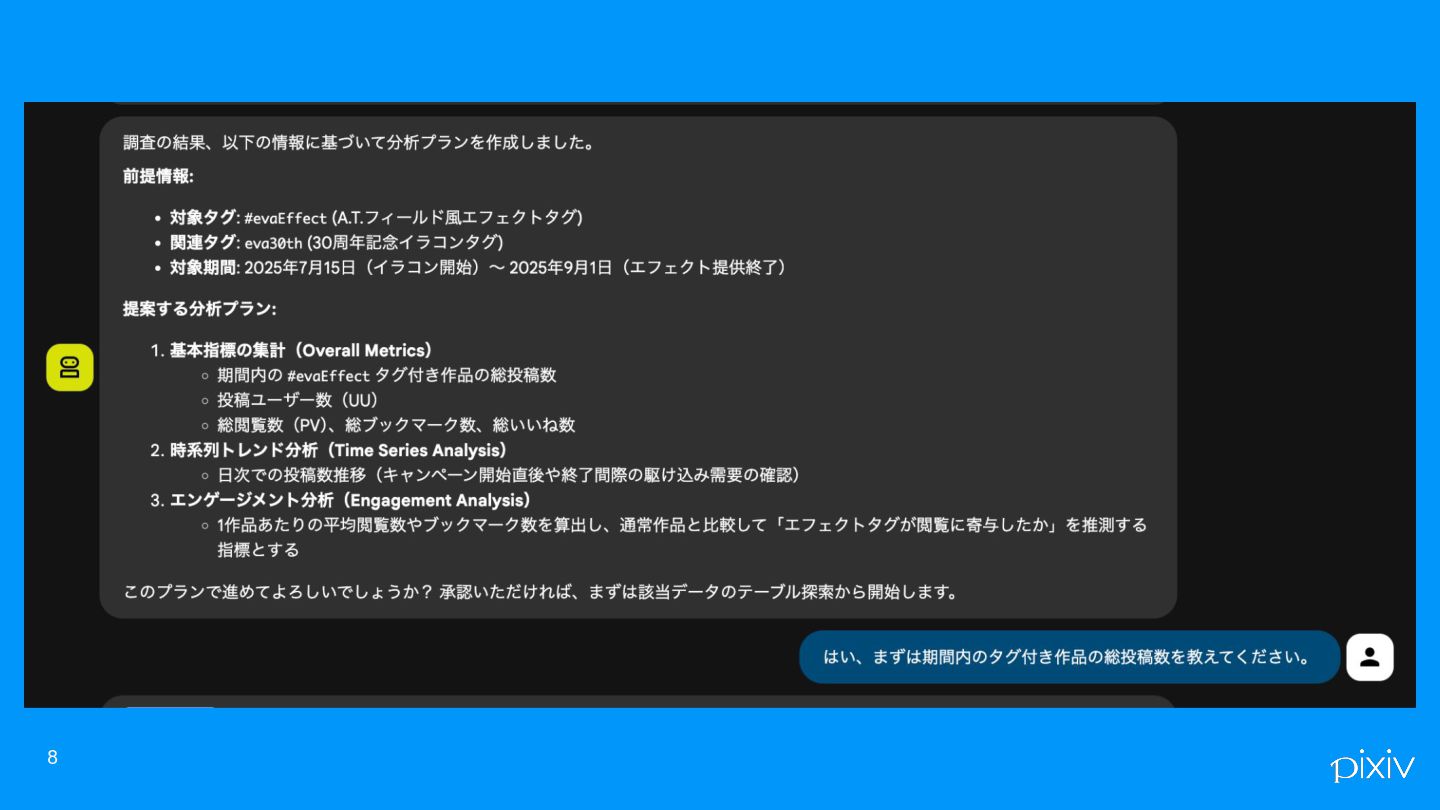This screenshot has width=1440, height=810.
Task: Click the opening line 調査の結果、以下の情報に基づいて
Action: (360, 143)
